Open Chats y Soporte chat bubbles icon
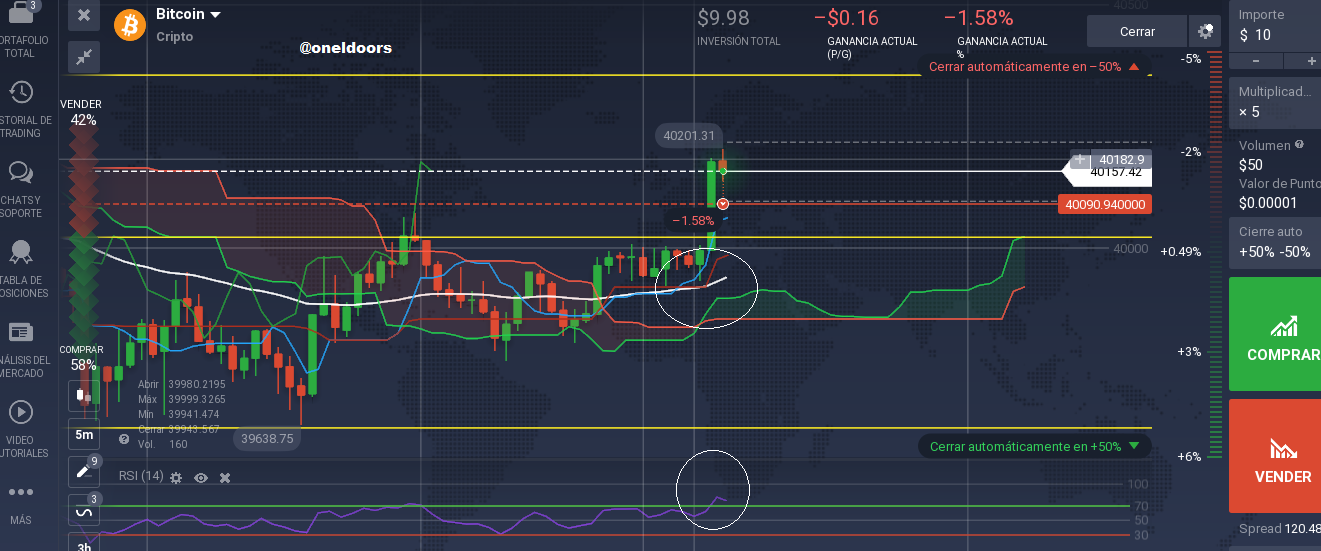 click(x=20, y=173)
